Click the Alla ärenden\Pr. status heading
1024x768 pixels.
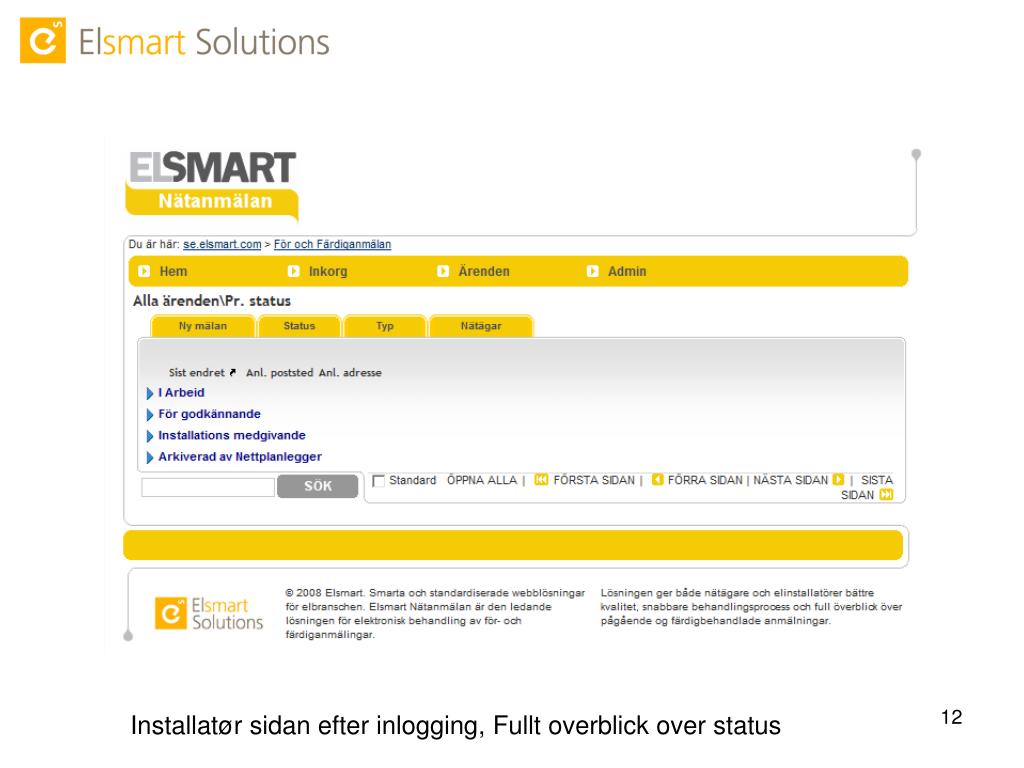point(212,301)
